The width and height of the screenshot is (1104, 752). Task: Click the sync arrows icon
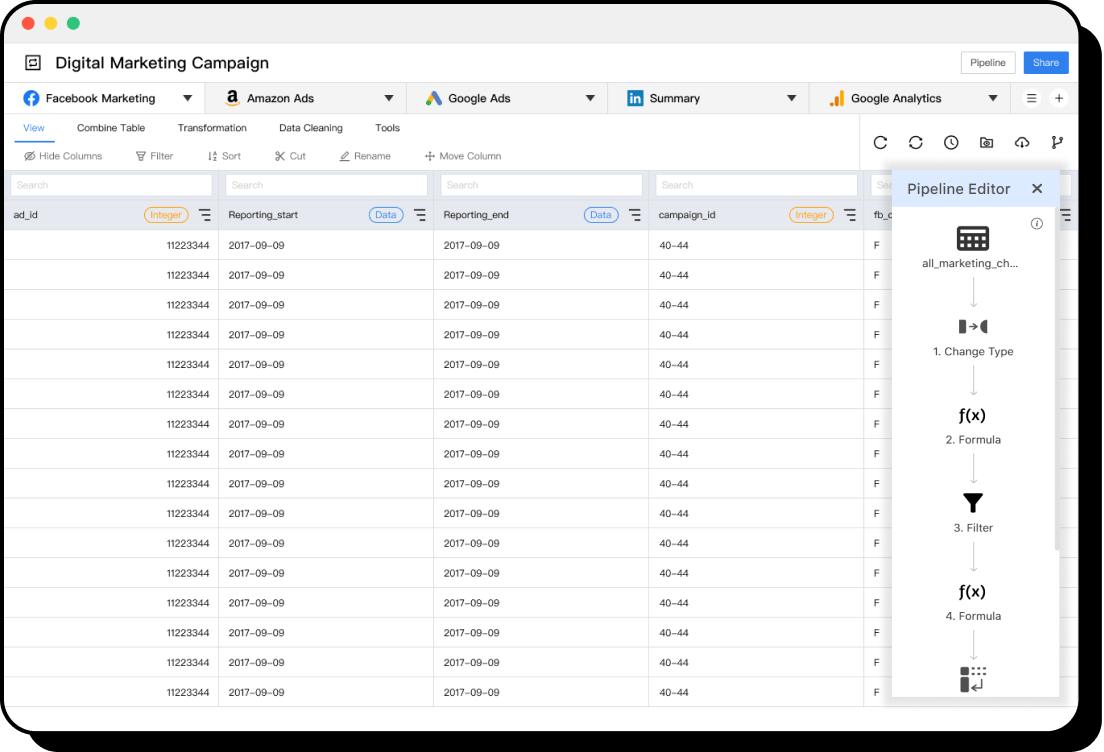click(x=915, y=143)
